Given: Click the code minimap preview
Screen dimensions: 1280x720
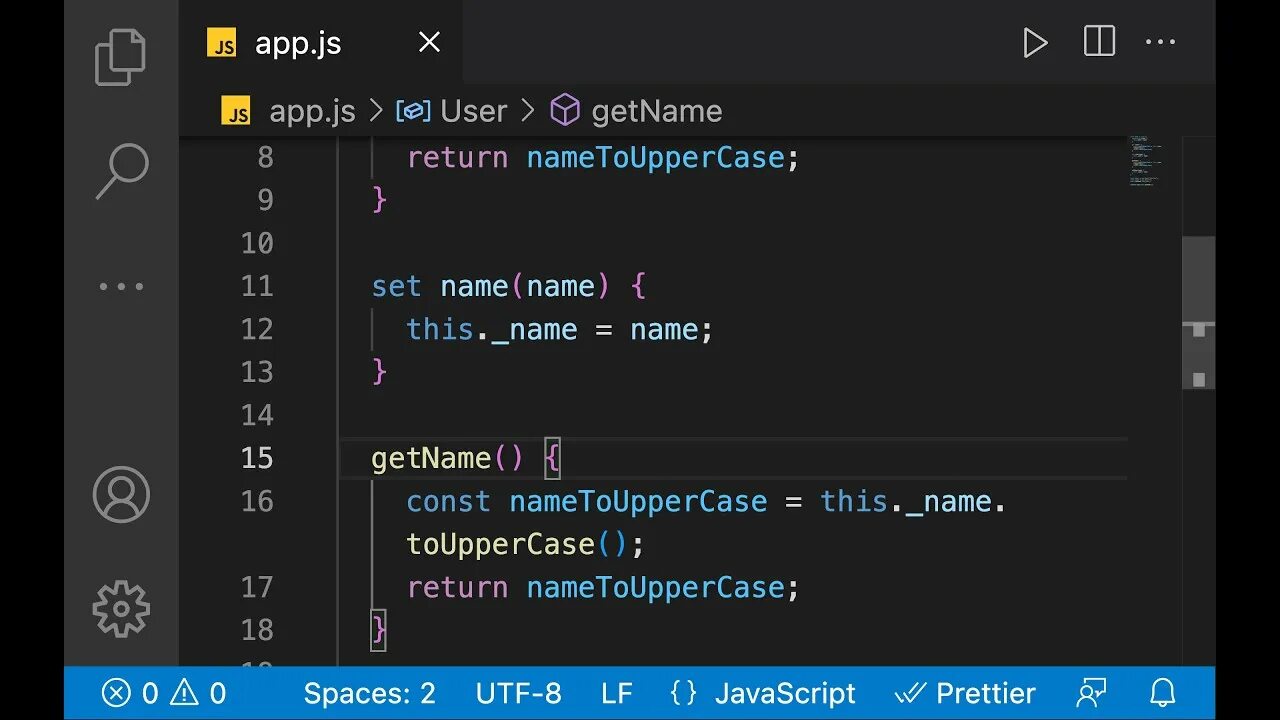Looking at the screenshot, I should [1144, 161].
